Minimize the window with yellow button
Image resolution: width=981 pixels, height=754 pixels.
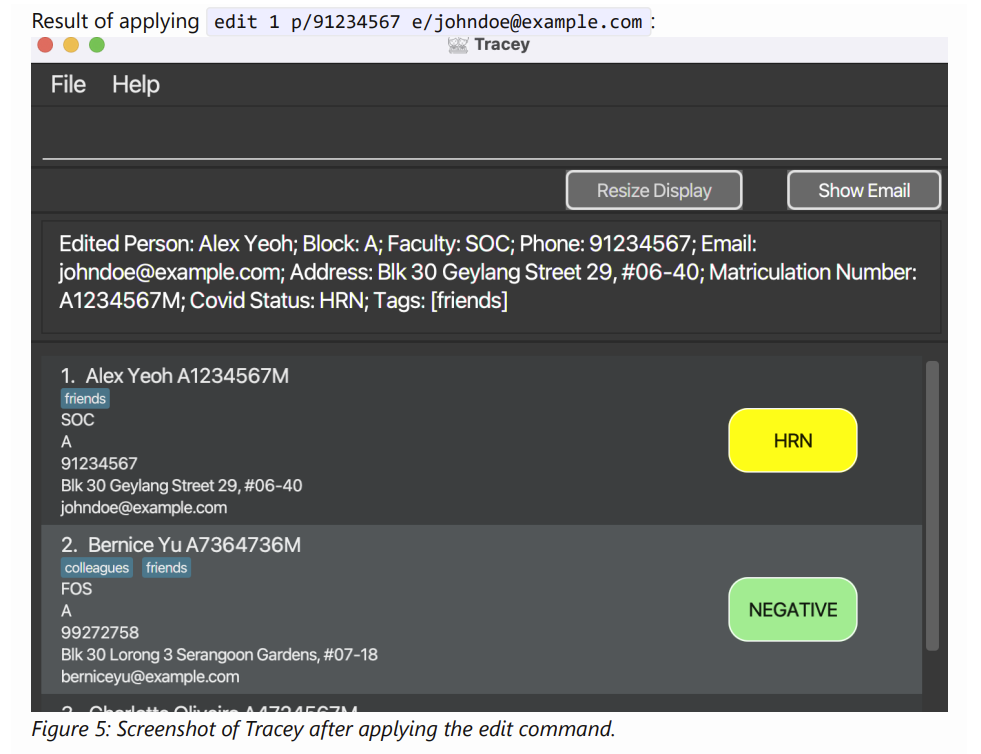point(71,45)
